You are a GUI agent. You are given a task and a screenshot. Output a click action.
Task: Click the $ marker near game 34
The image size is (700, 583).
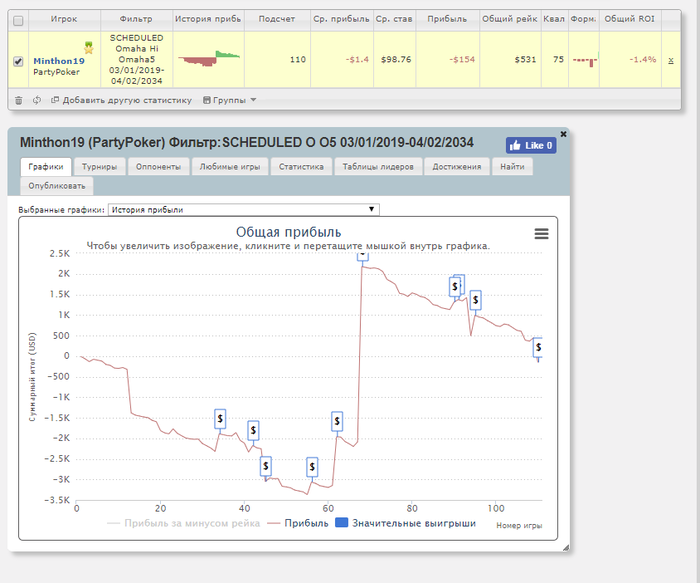[x=220, y=419]
